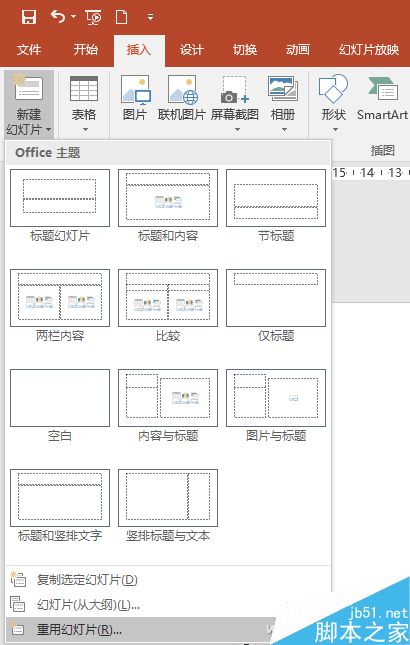
Task: Start slideshow from beginning icon
Action: click(93, 17)
